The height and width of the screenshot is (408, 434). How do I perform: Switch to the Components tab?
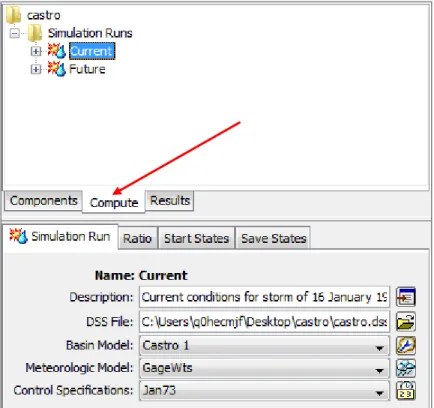tap(43, 201)
